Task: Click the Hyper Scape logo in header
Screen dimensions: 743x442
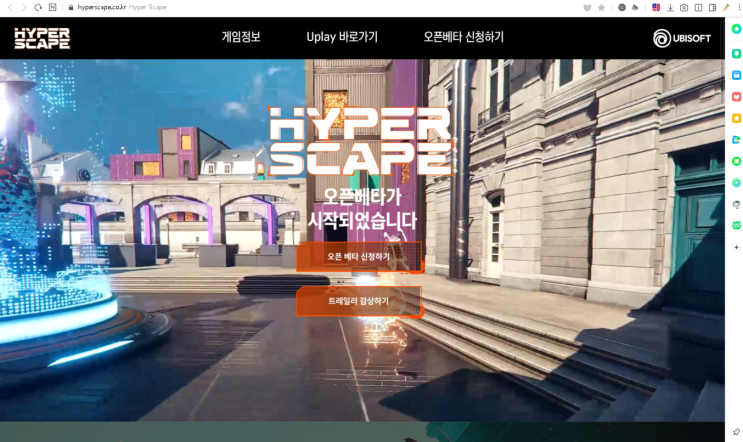Action: pyautogui.click(x=42, y=38)
